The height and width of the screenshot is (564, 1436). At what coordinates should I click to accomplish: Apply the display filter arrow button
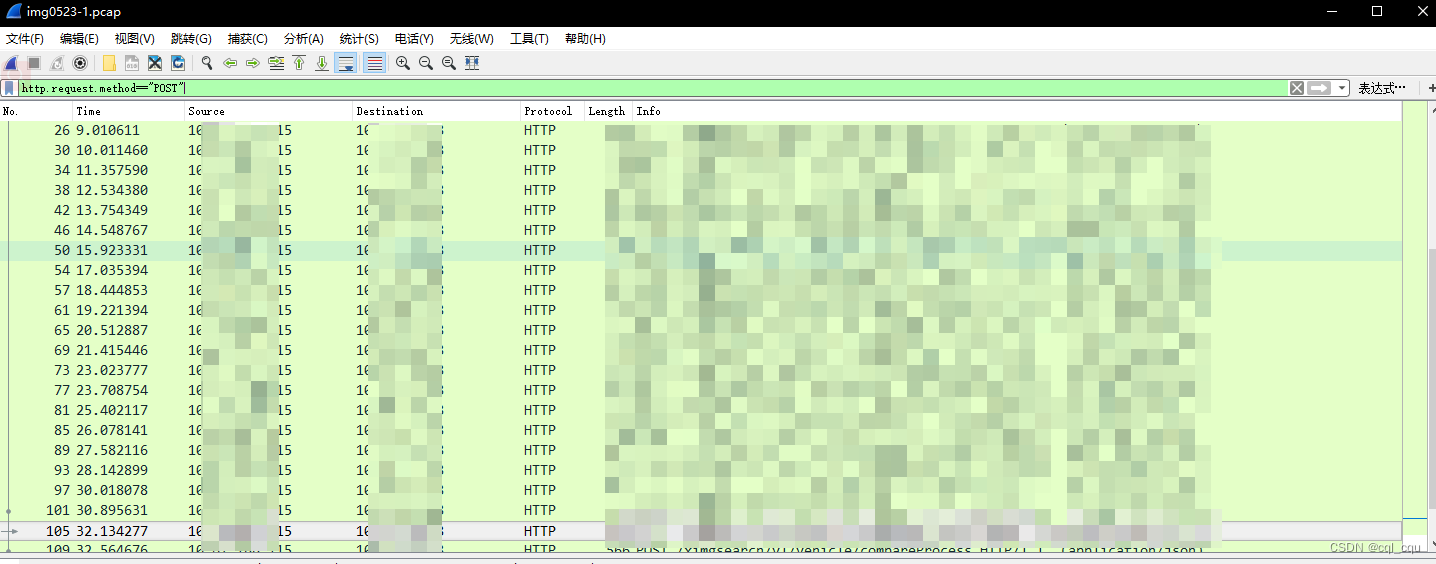(1319, 88)
